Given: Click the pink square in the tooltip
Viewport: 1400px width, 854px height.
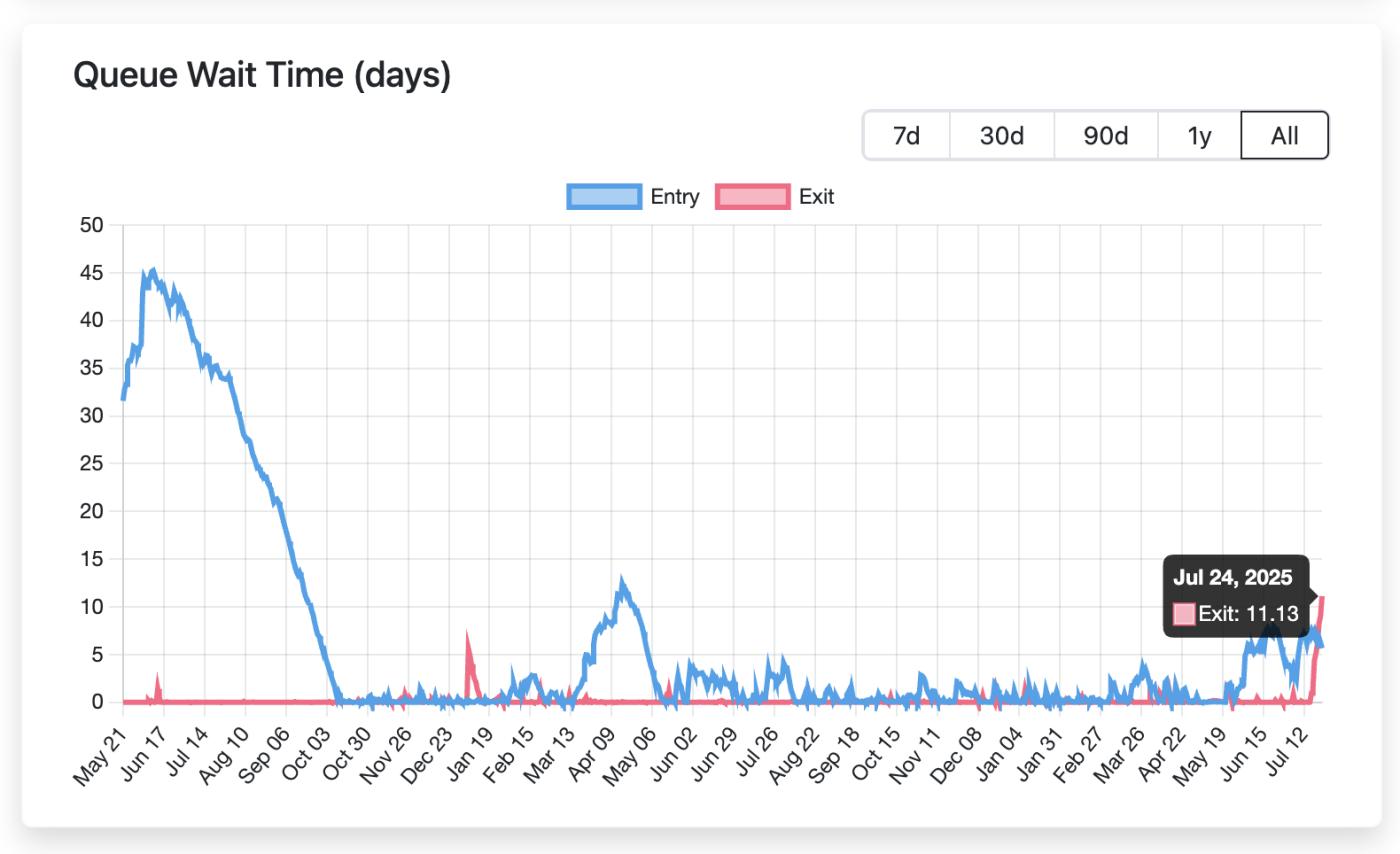Looking at the screenshot, I should (x=1184, y=614).
